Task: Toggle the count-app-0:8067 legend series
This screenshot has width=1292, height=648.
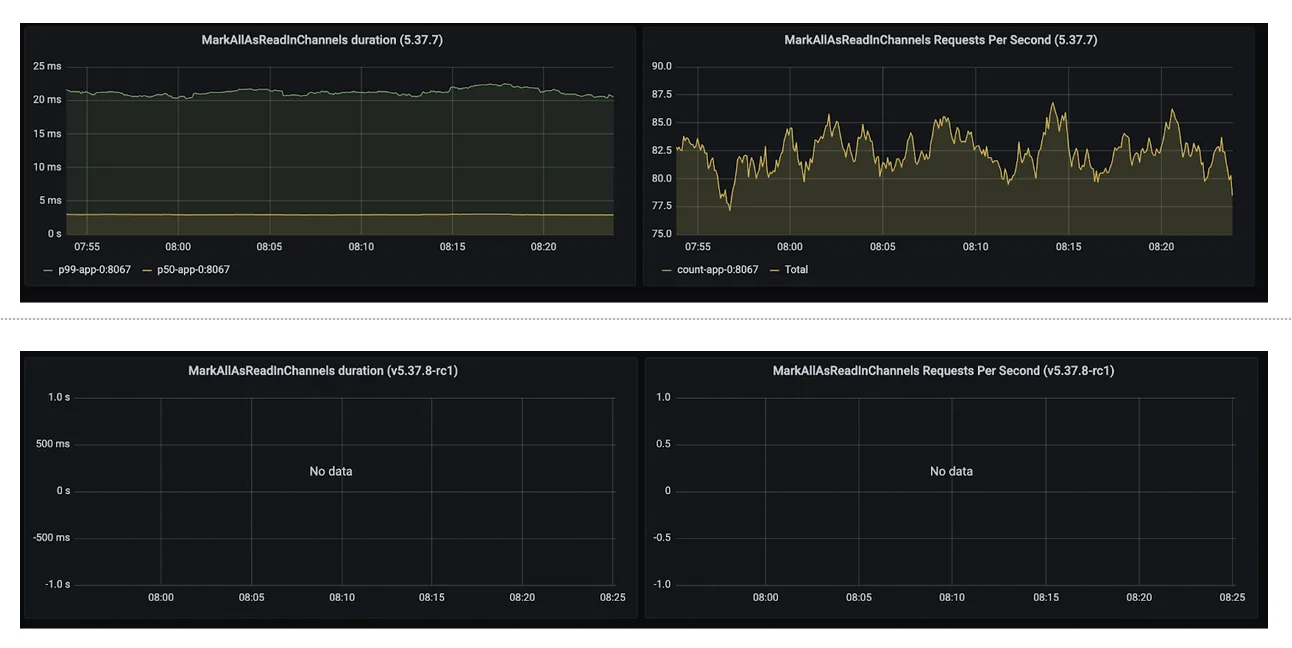Action: [718, 270]
